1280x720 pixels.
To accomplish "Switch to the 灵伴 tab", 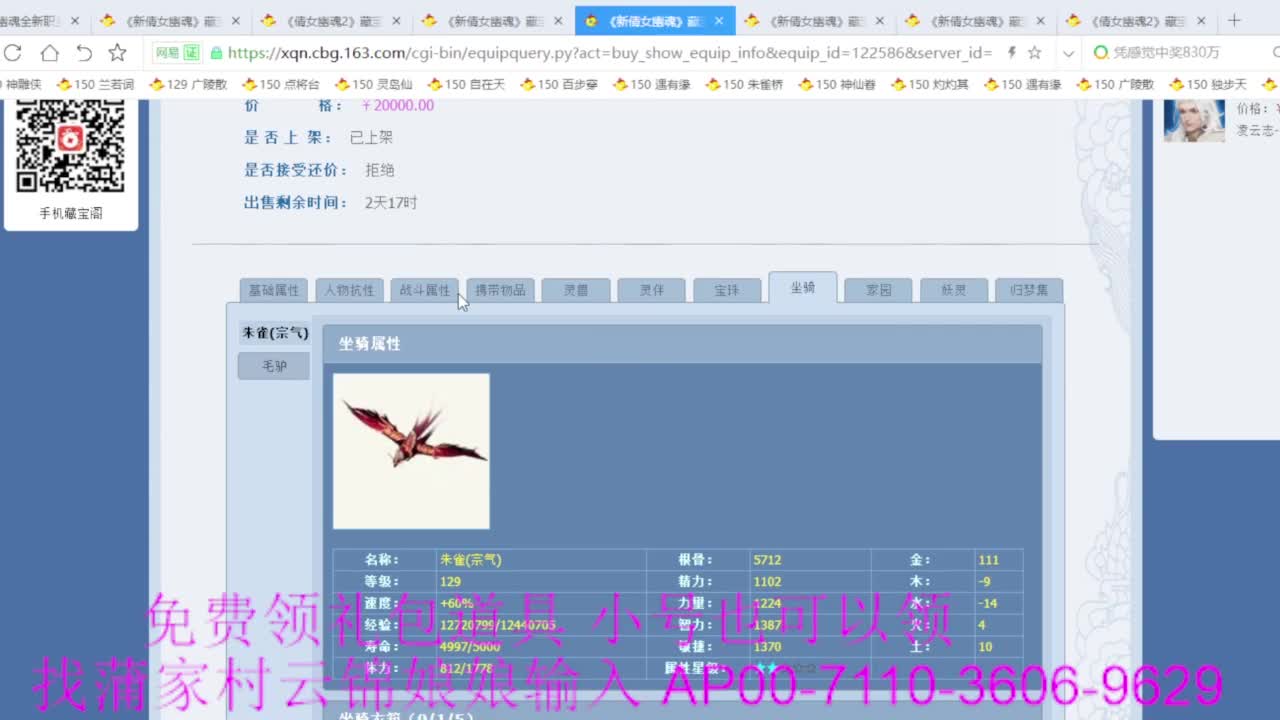I will (x=652, y=290).
